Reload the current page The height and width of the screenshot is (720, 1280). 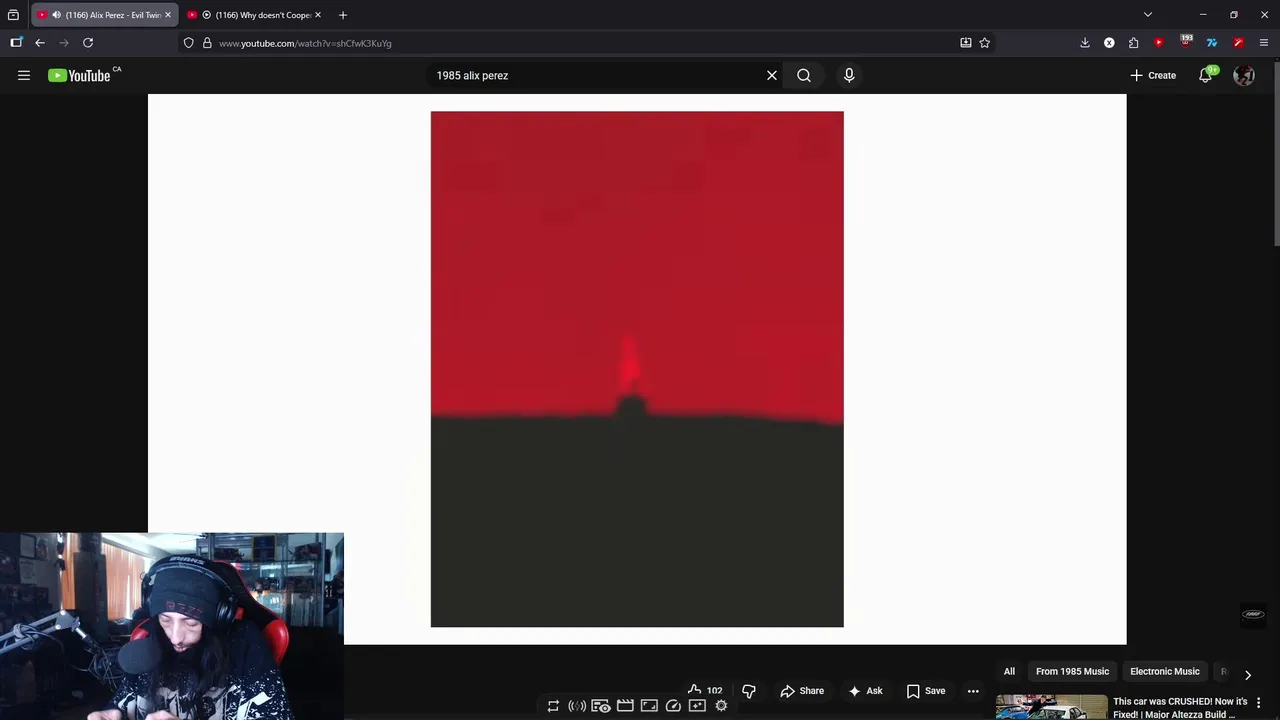click(88, 43)
